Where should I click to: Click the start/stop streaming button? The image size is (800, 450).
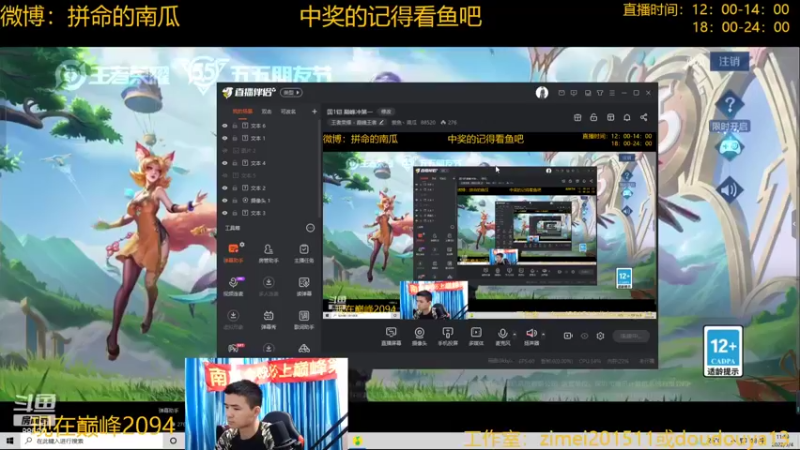coord(631,336)
